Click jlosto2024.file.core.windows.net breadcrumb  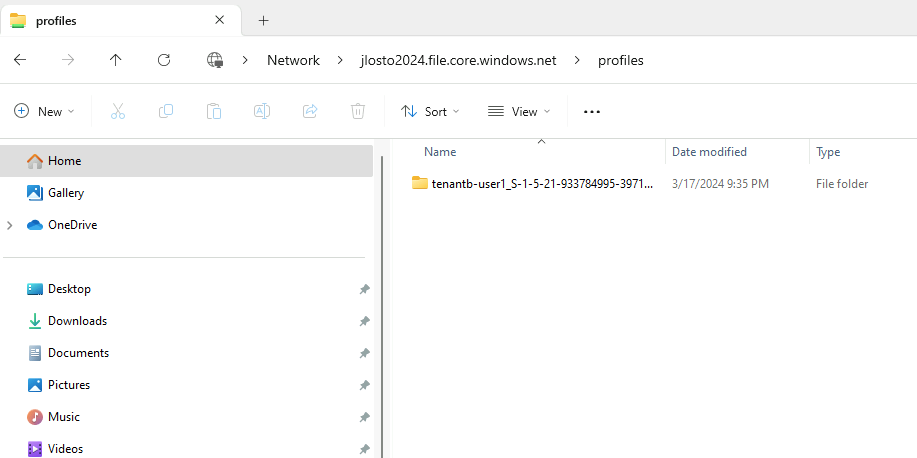(458, 60)
